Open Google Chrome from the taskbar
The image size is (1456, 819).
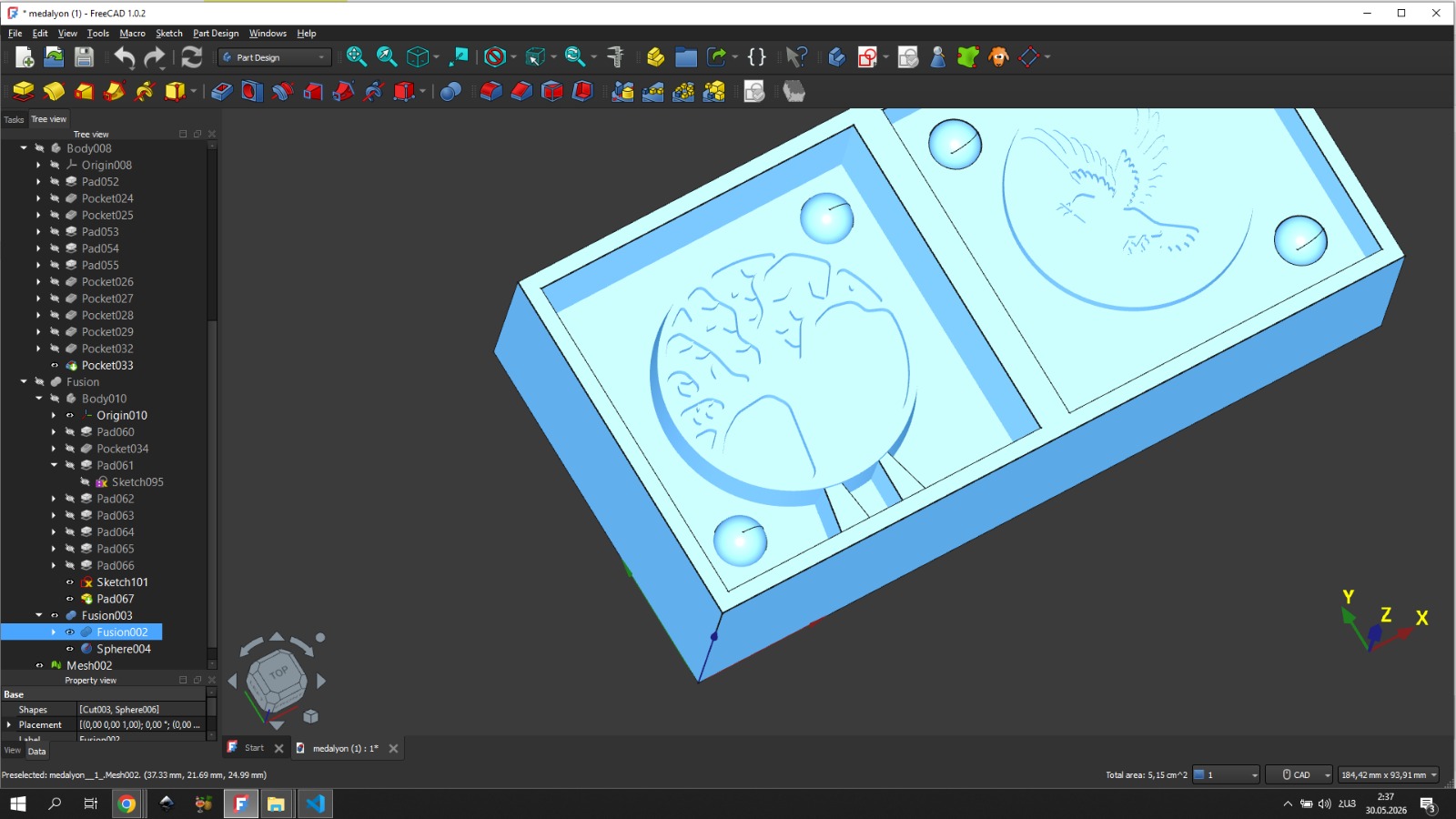pyautogui.click(x=126, y=804)
